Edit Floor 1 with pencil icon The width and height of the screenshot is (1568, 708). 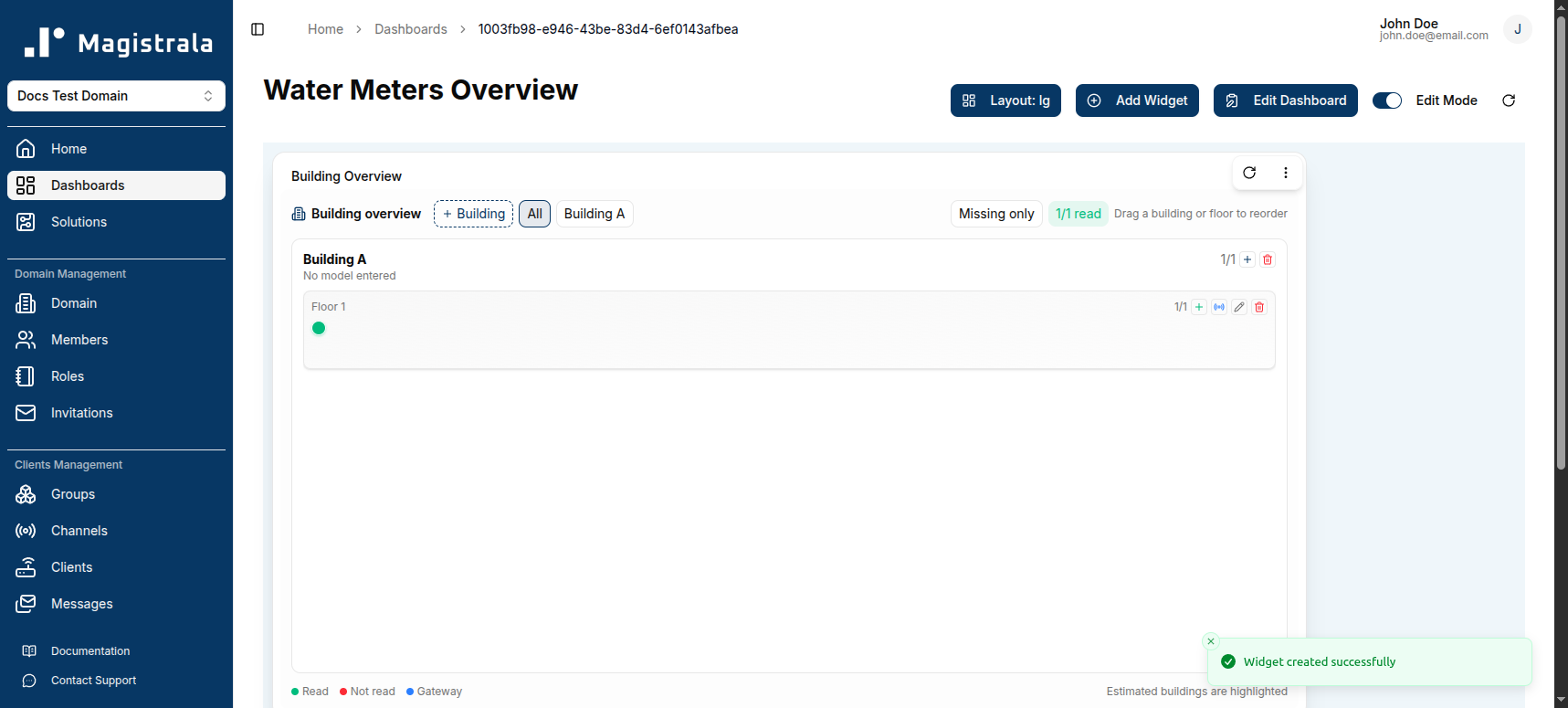click(x=1239, y=307)
